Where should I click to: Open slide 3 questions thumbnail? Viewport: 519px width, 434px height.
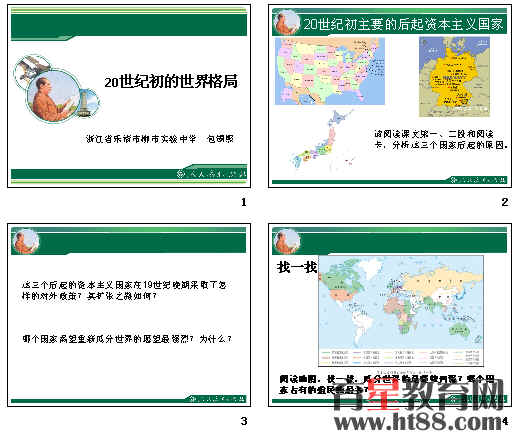129,315
